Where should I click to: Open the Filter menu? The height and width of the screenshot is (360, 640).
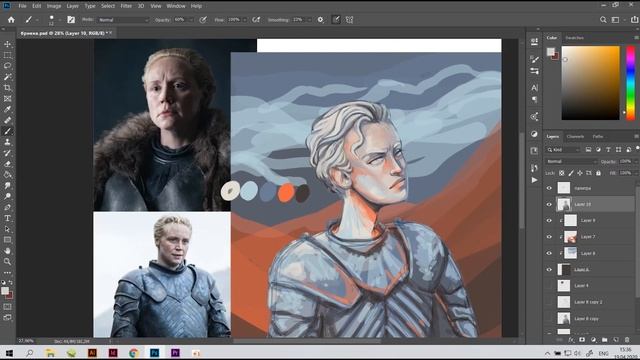tap(126, 6)
